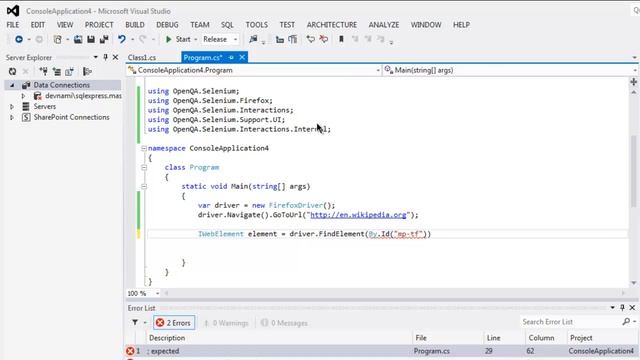640x360 pixels.
Task: Sort the Error List by Project column
Action: (602, 338)
